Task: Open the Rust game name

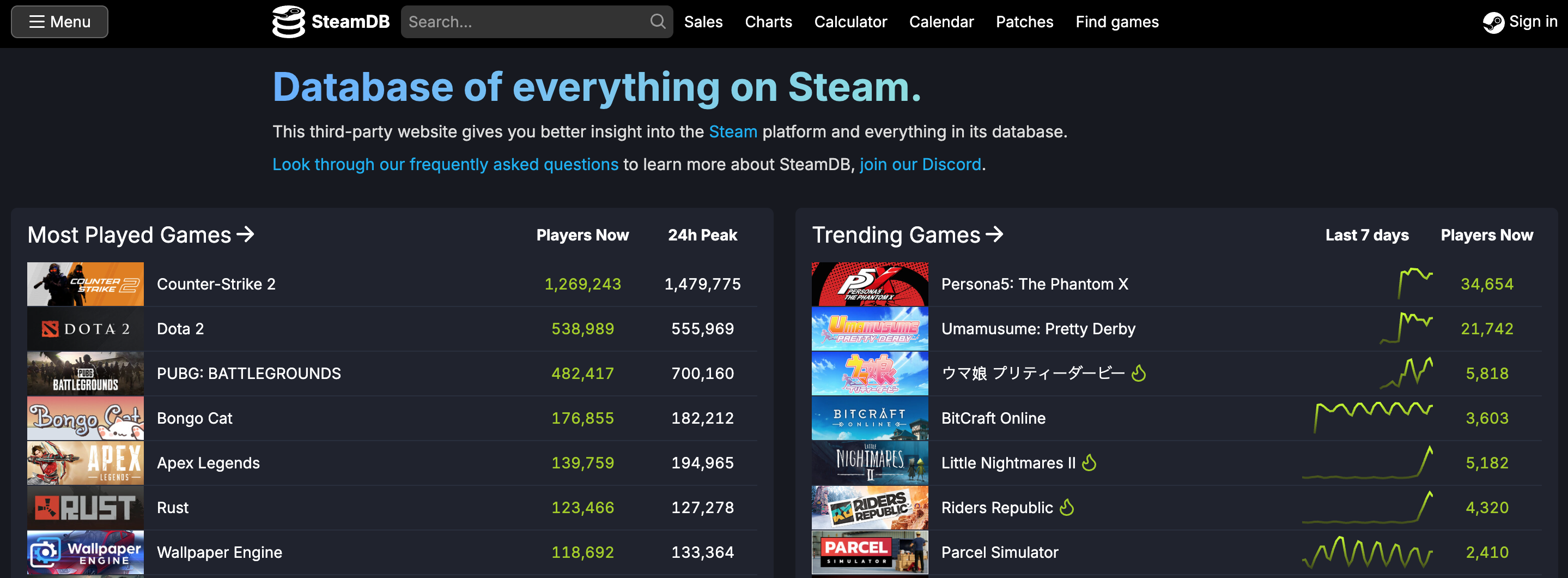Action: point(173,508)
